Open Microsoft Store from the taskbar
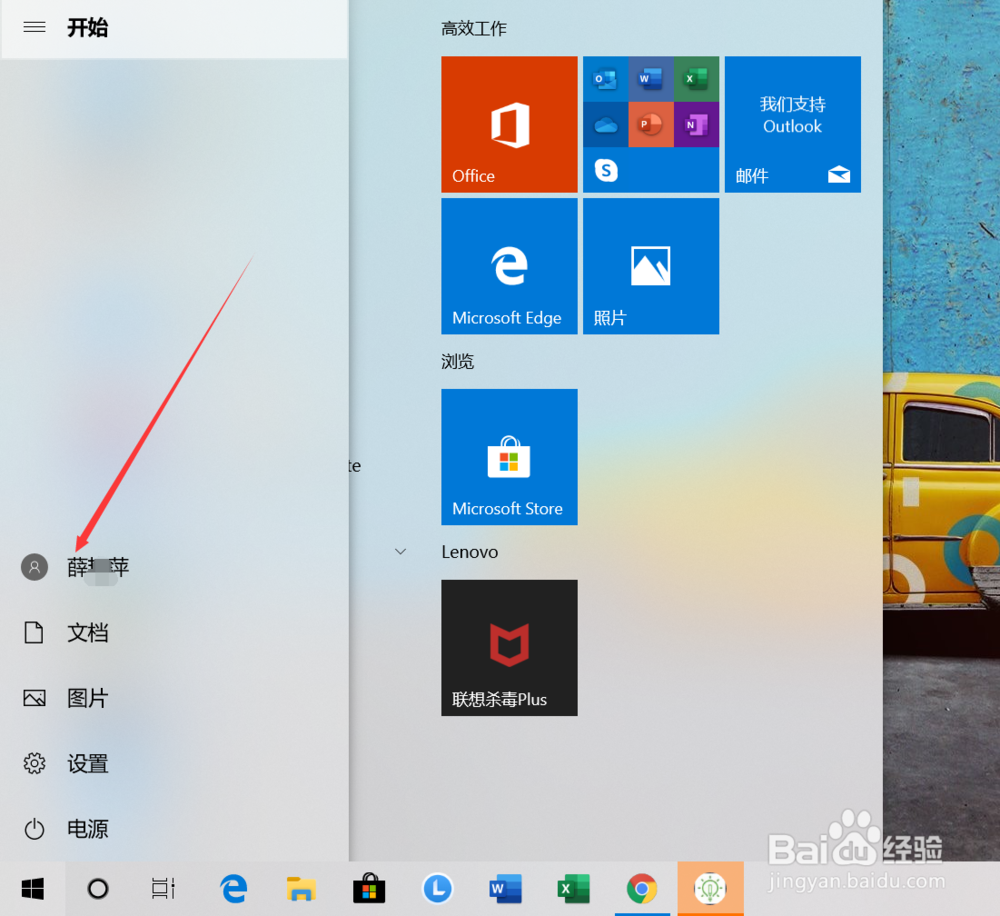This screenshot has height=916, width=1000. point(369,889)
